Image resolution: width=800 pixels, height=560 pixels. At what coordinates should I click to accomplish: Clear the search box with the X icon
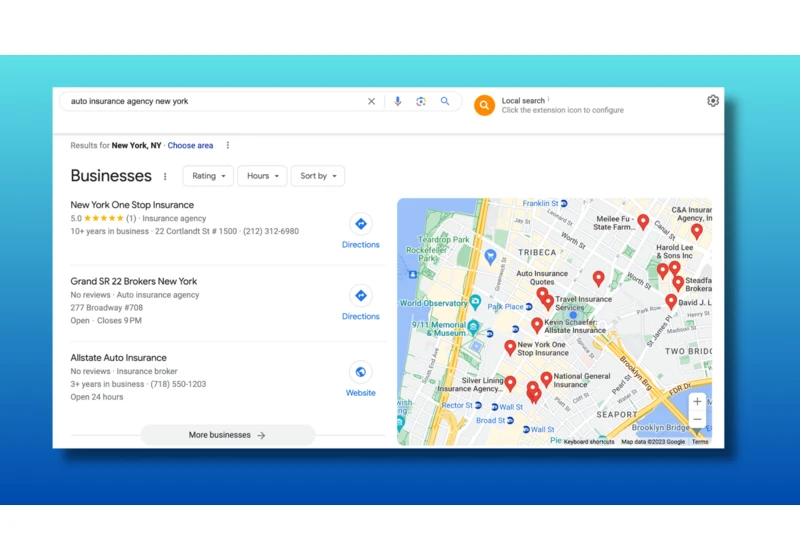pyautogui.click(x=371, y=101)
